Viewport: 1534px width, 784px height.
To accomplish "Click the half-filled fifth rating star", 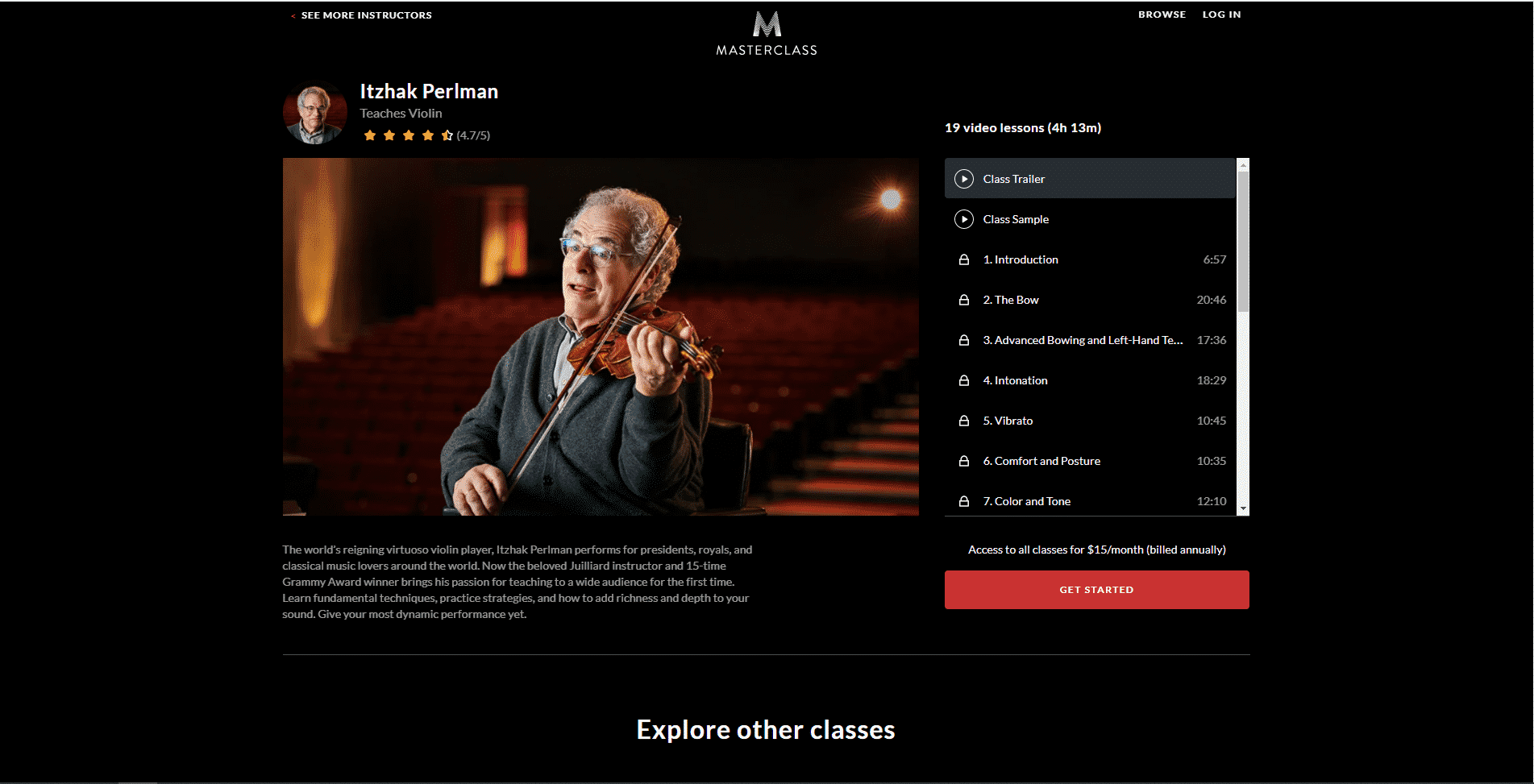I will pyautogui.click(x=447, y=135).
